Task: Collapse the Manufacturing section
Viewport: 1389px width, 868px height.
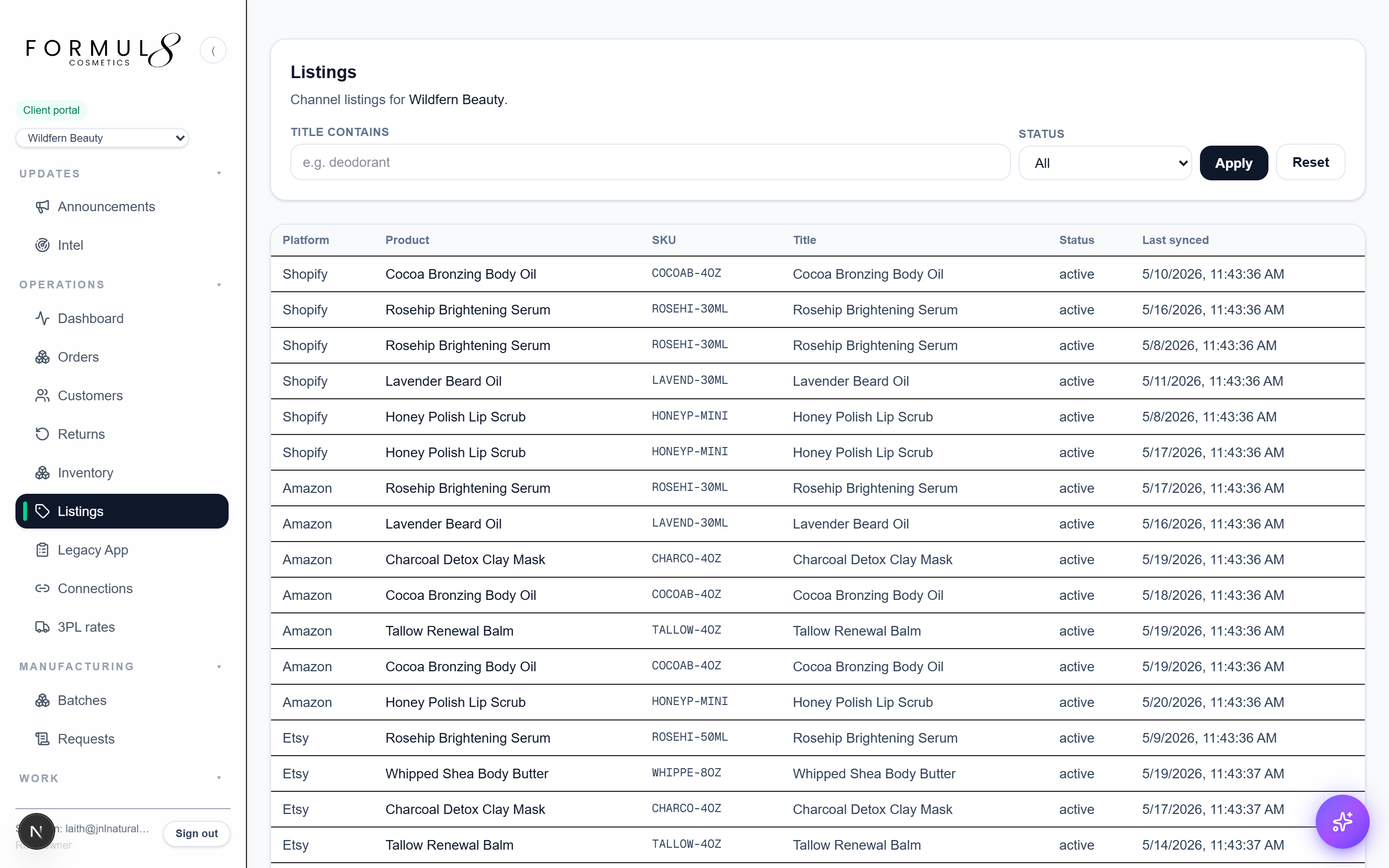Action: [218, 666]
